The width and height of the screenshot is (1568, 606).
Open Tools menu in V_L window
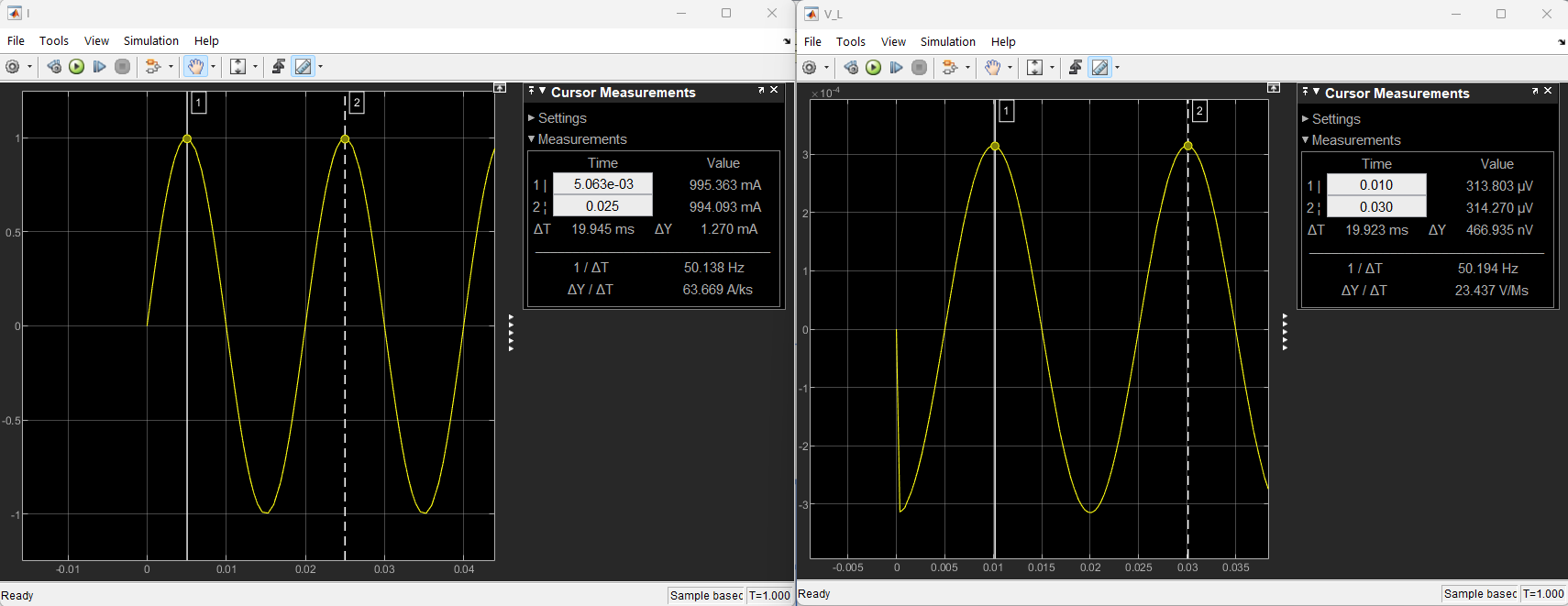point(851,41)
